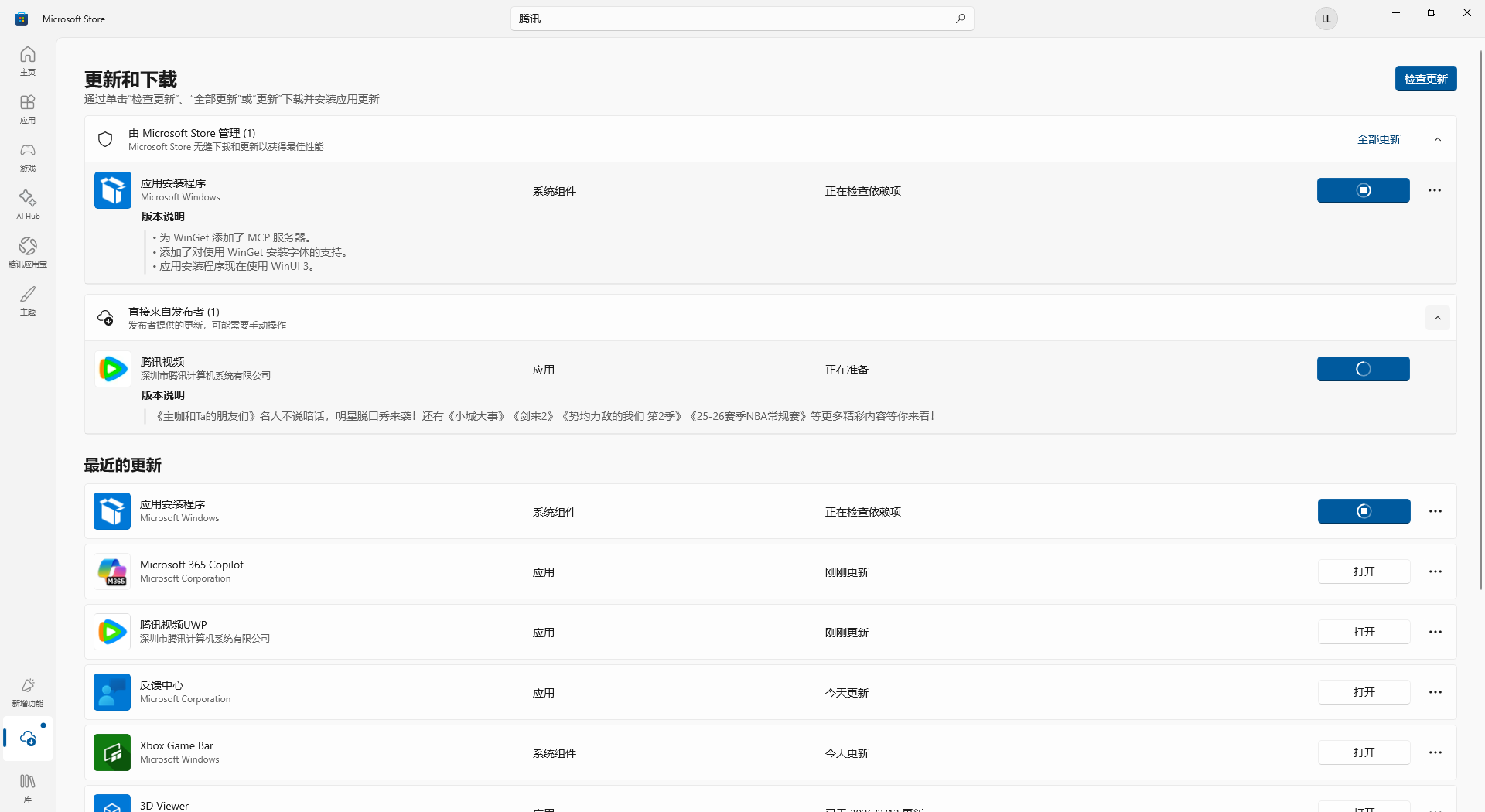
Task: Click the 最近的更新 heading
Action: [x=123, y=465]
